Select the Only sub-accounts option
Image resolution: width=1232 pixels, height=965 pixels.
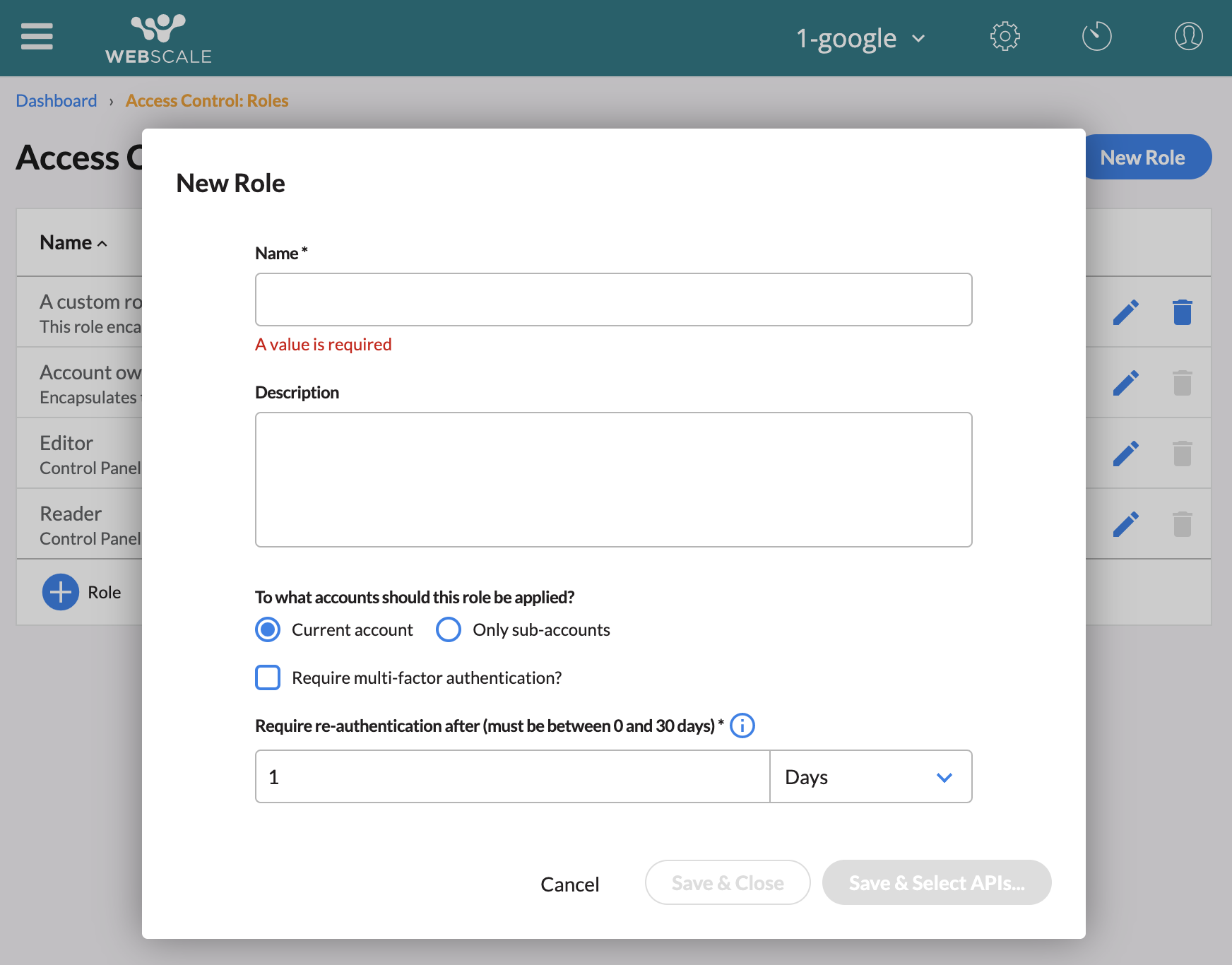point(449,629)
